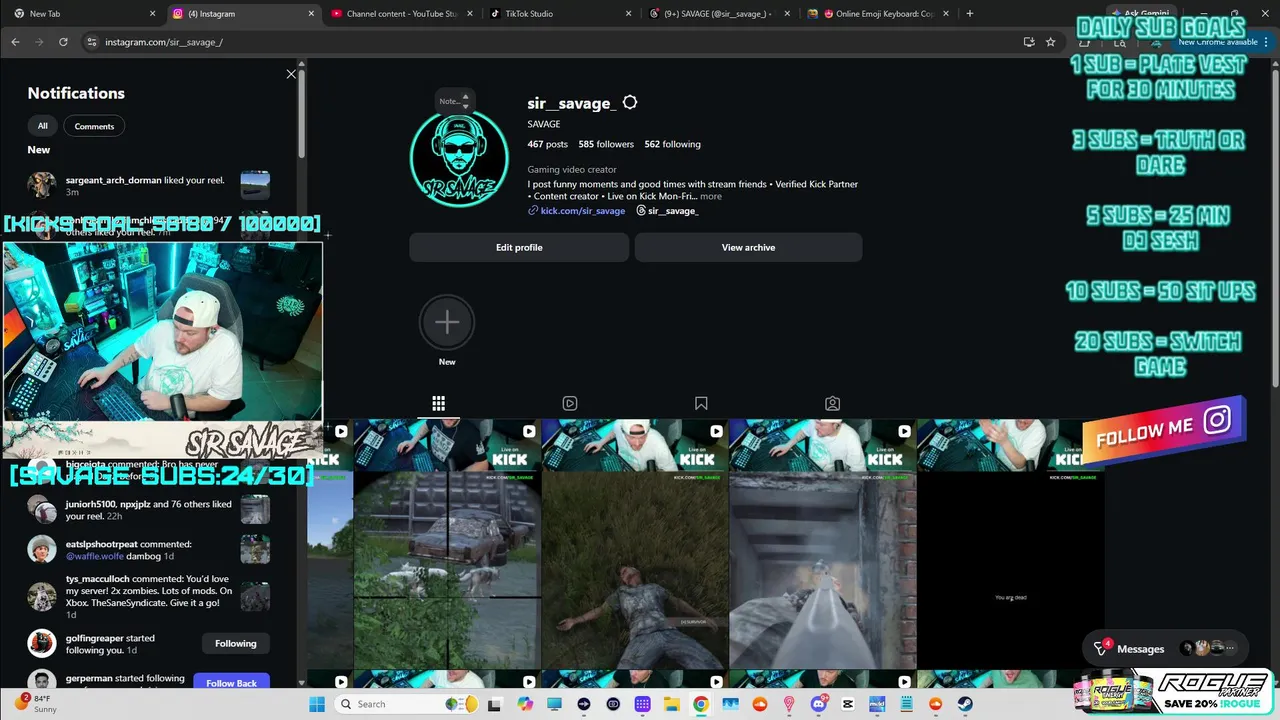Viewport: 1280px width, 720px height.
Task: Close the Instagram browser tab
Action: point(311,14)
